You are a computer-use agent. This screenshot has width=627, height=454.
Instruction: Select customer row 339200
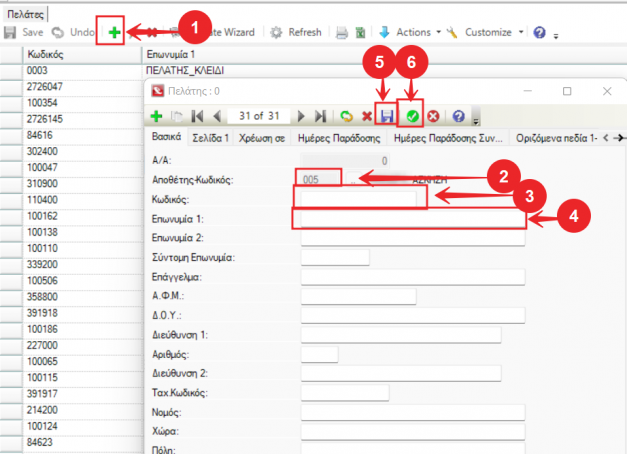[42, 265]
